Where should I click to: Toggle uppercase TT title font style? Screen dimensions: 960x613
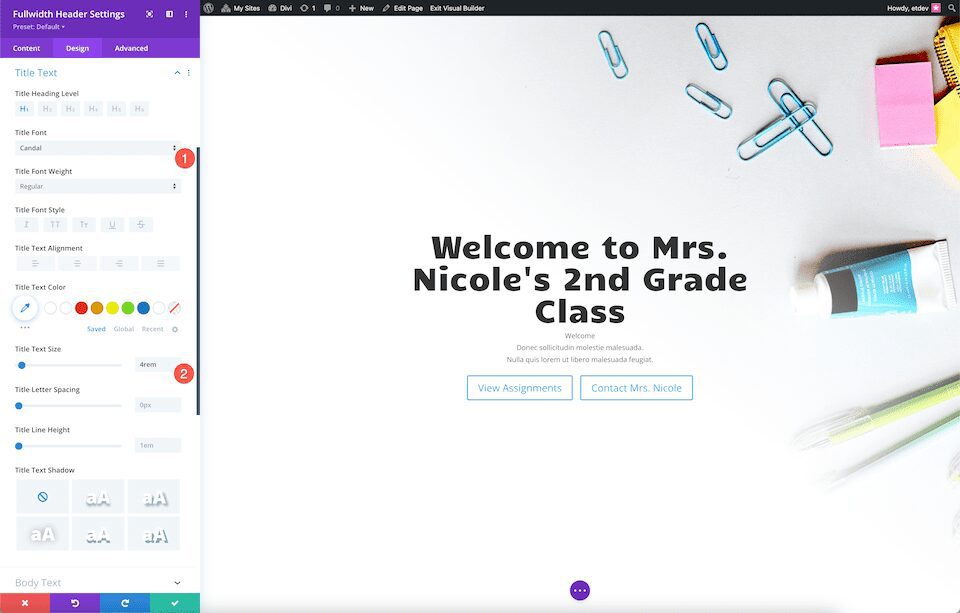pos(55,225)
